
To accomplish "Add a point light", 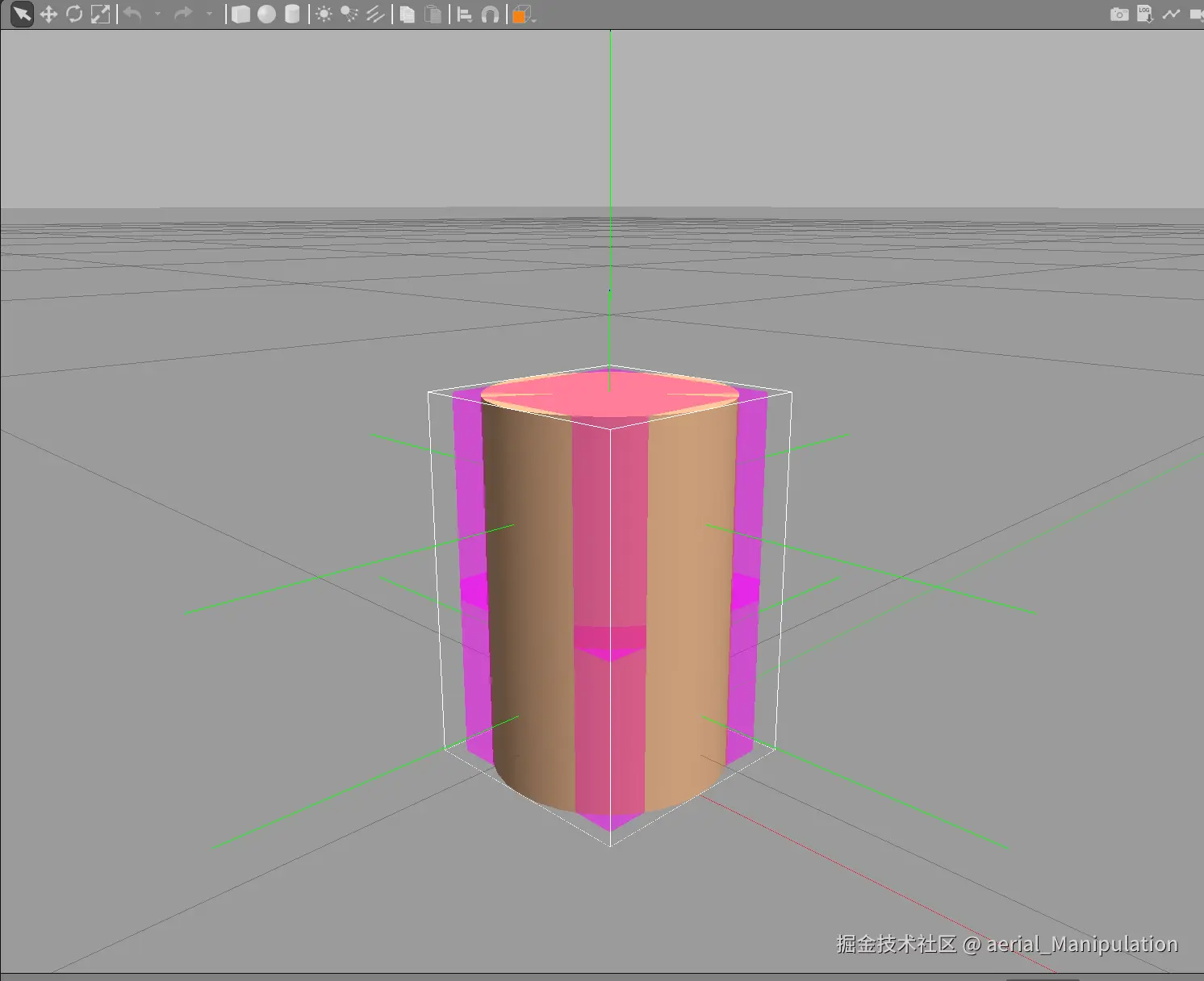I will click(324, 15).
